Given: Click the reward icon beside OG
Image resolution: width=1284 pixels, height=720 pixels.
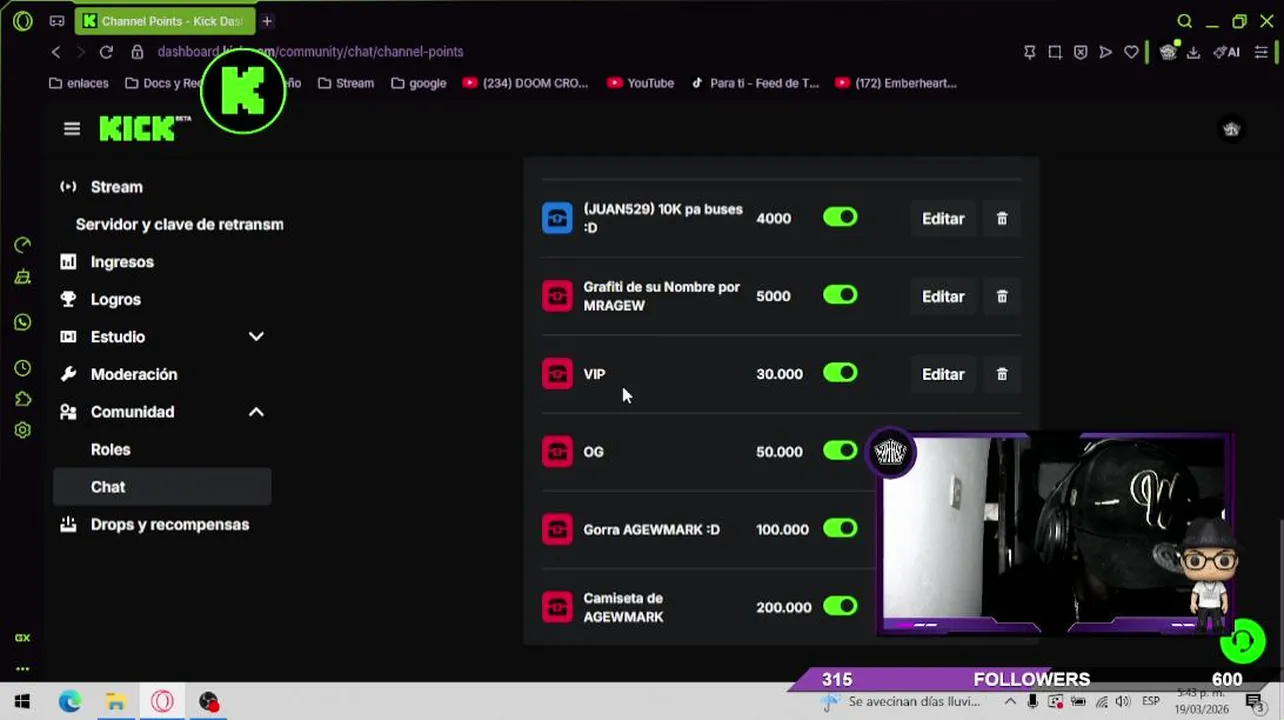Looking at the screenshot, I should tap(557, 451).
